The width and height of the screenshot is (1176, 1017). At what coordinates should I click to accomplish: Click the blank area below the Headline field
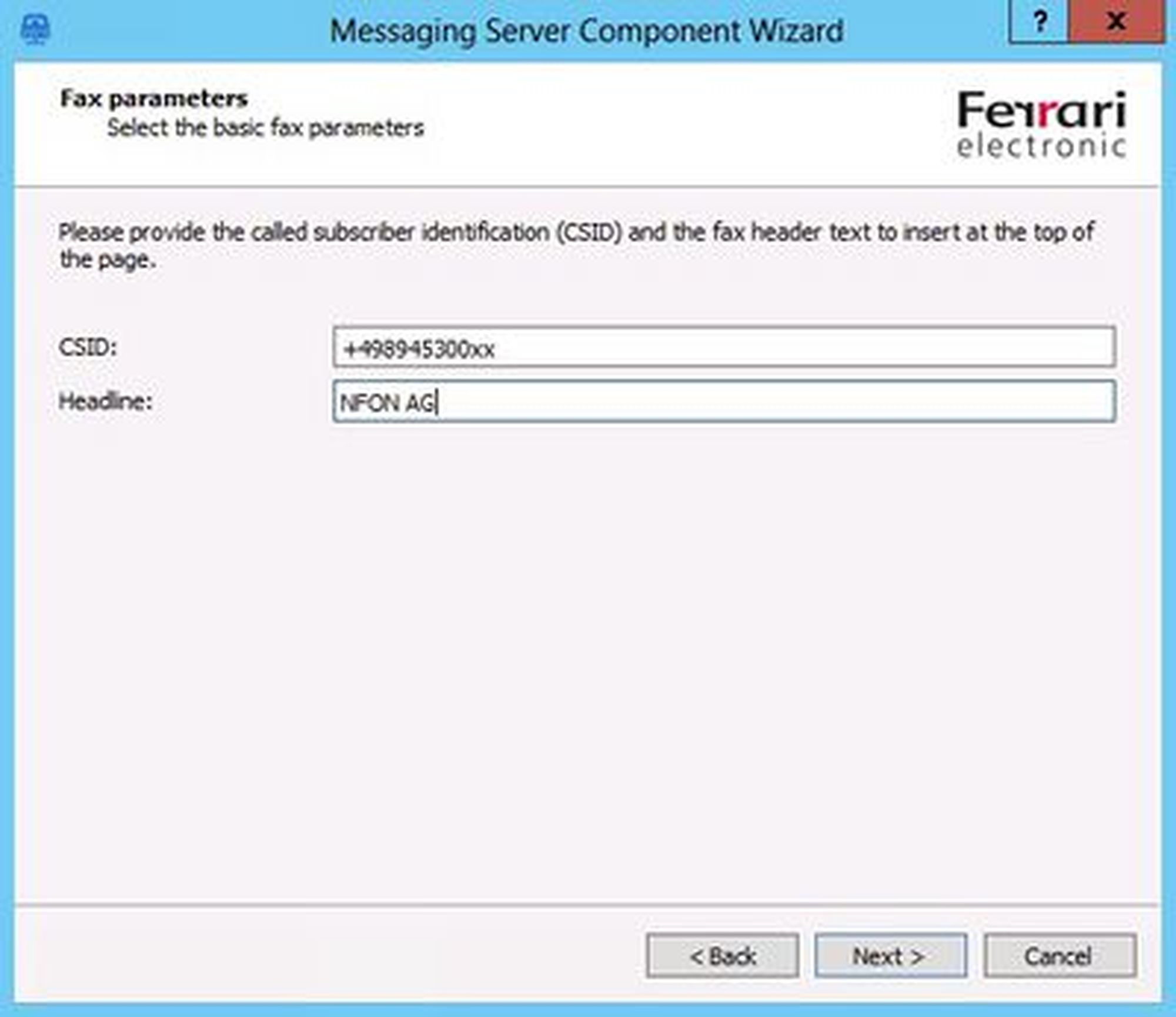tap(588, 647)
